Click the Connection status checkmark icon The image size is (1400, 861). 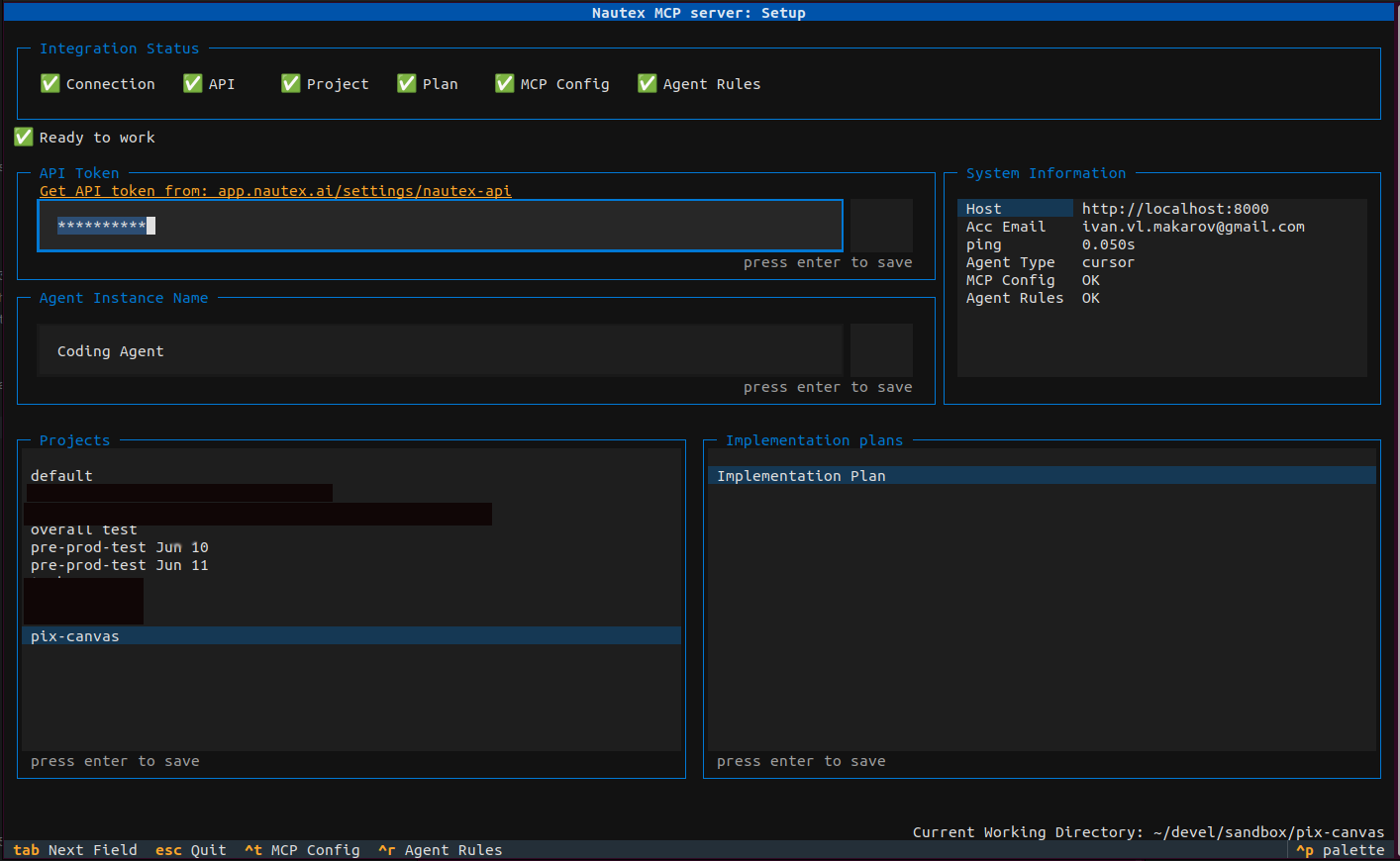[x=50, y=84]
